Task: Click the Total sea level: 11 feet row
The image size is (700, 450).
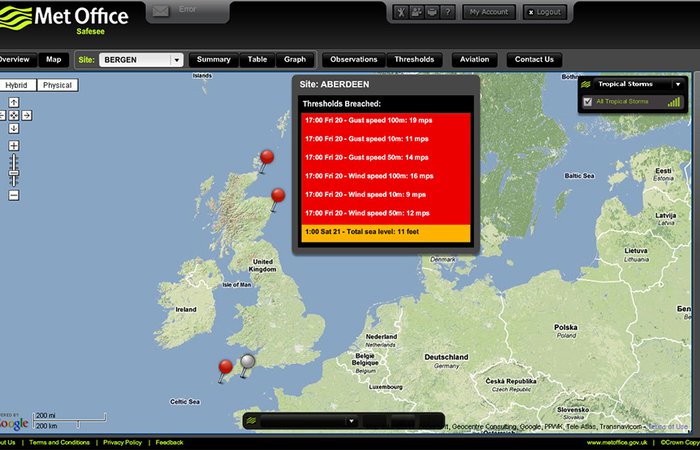Action: click(x=386, y=232)
